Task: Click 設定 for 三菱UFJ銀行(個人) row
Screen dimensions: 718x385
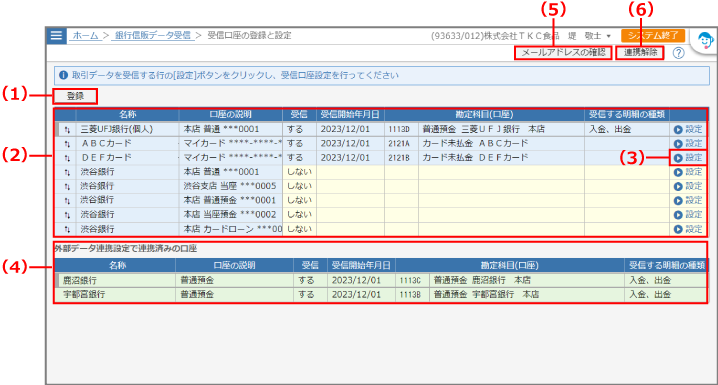Action: [688, 130]
